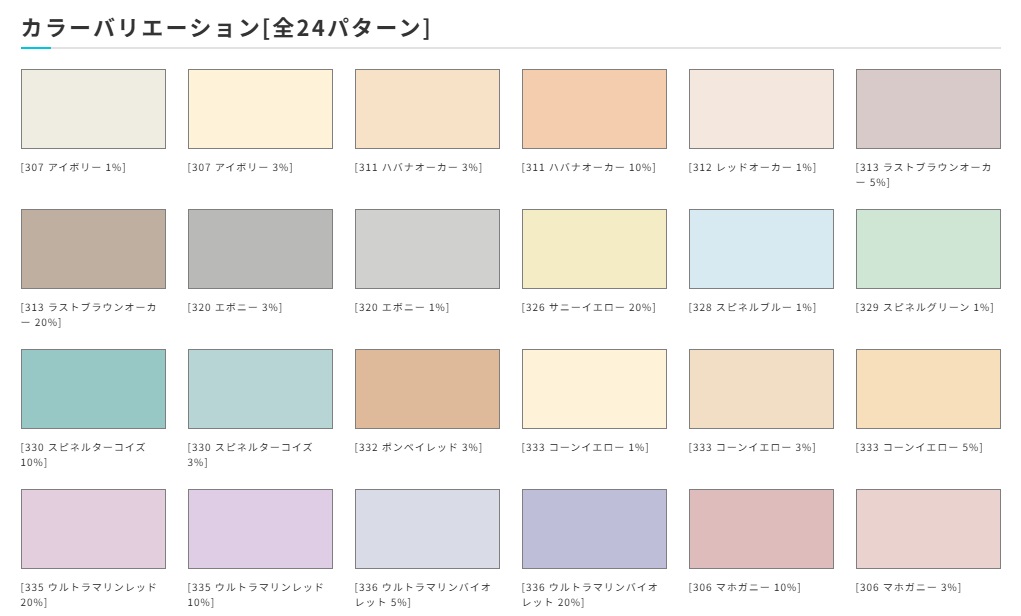Screen dimensions: 1021x616
Task: Choose the 306 マホガニー 10% swatch
Action: click(x=761, y=529)
